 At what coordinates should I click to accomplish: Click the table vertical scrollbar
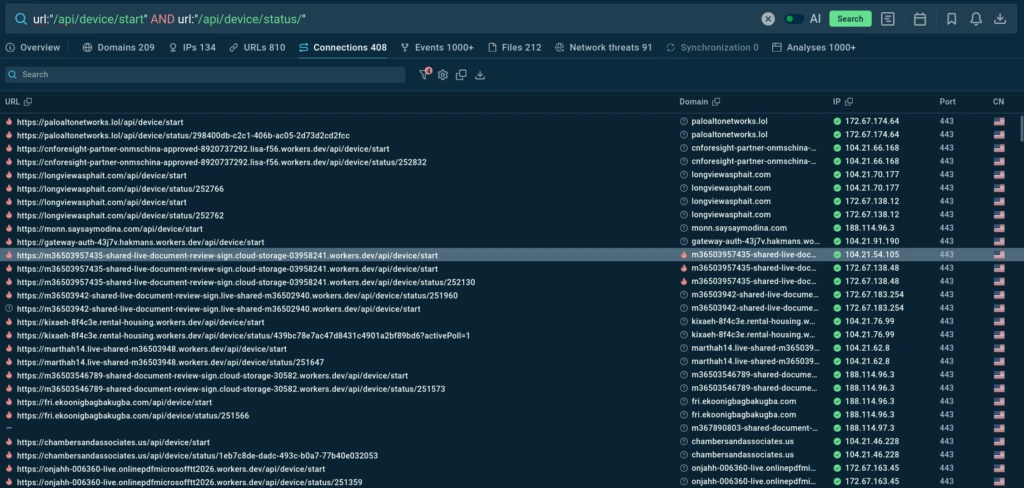[x=1021, y=128]
